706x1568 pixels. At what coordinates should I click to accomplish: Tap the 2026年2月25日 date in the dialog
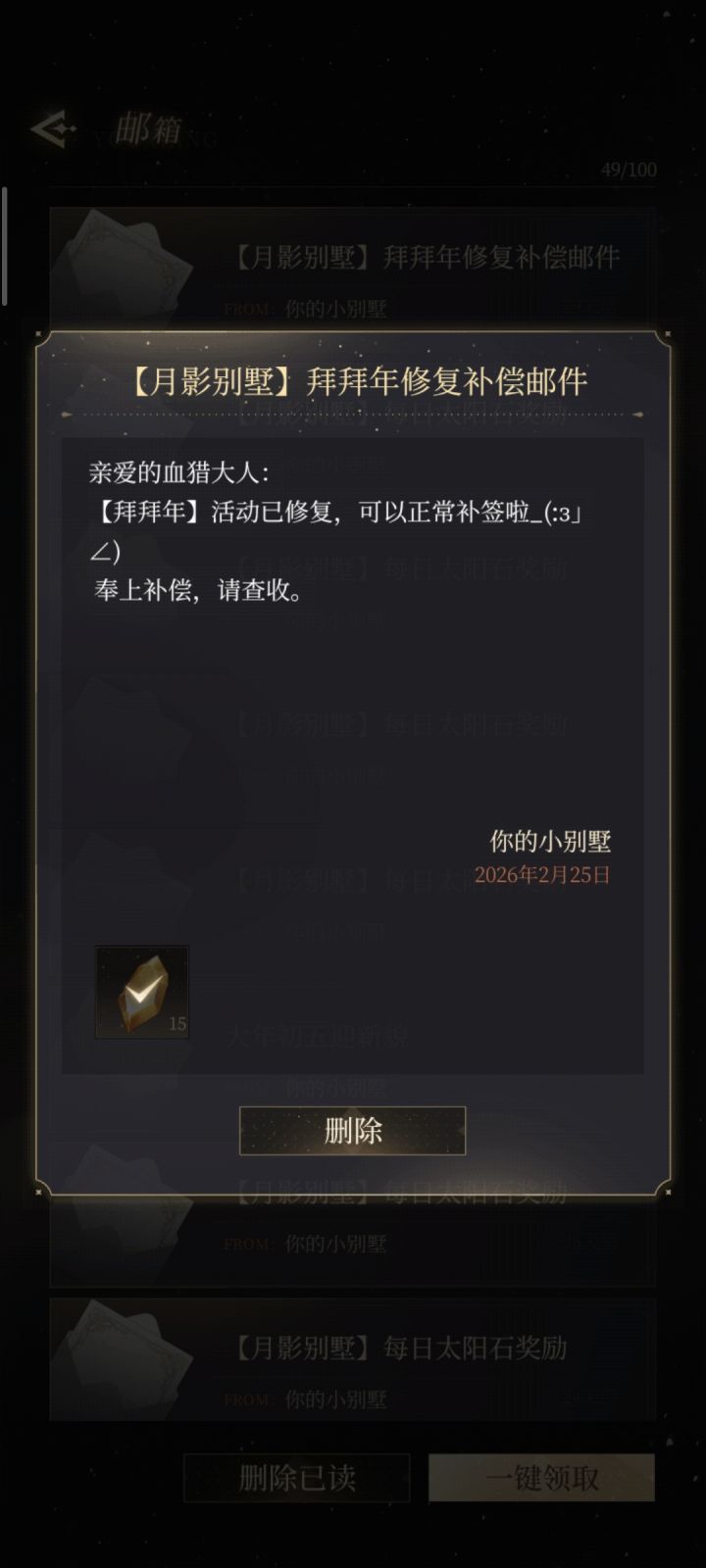pos(542,874)
